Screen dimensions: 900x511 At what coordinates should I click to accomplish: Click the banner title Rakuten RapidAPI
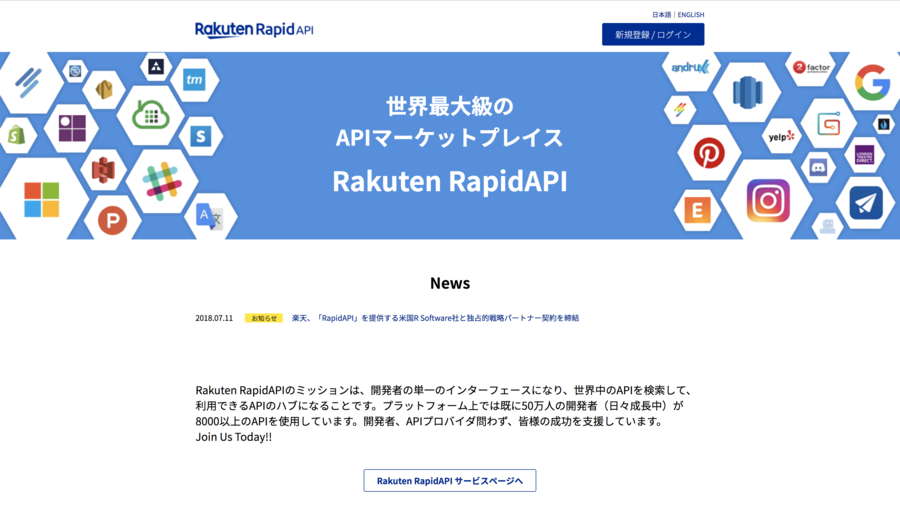[449, 181]
